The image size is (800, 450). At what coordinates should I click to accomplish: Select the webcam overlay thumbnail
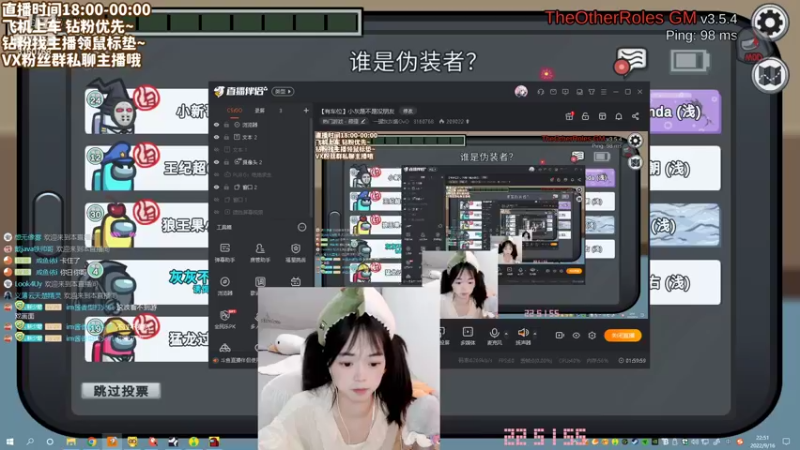pos(349,368)
